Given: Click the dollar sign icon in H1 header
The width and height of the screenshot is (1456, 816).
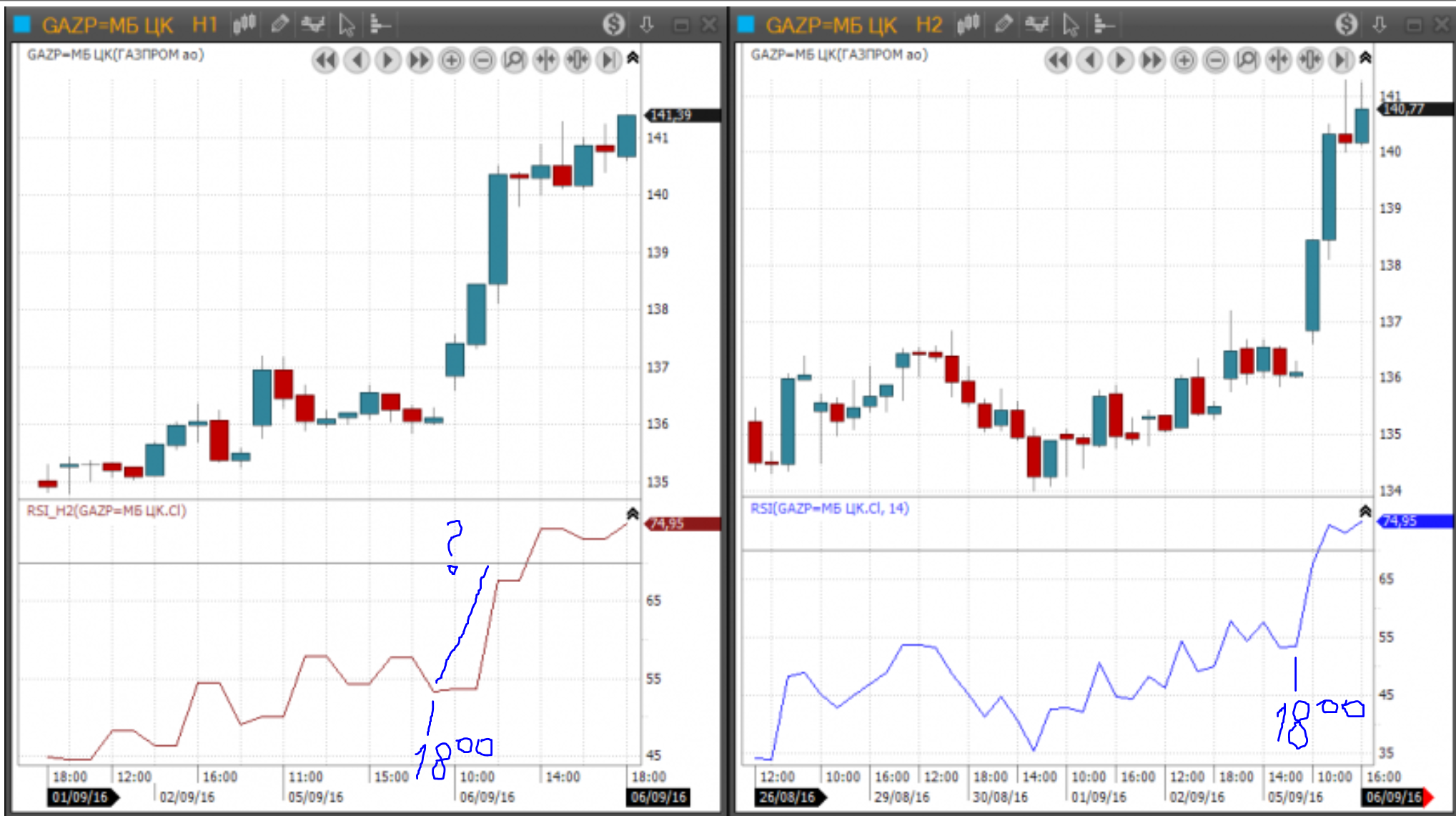Looking at the screenshot, I should pyautogui.click(x=613, y=25).
